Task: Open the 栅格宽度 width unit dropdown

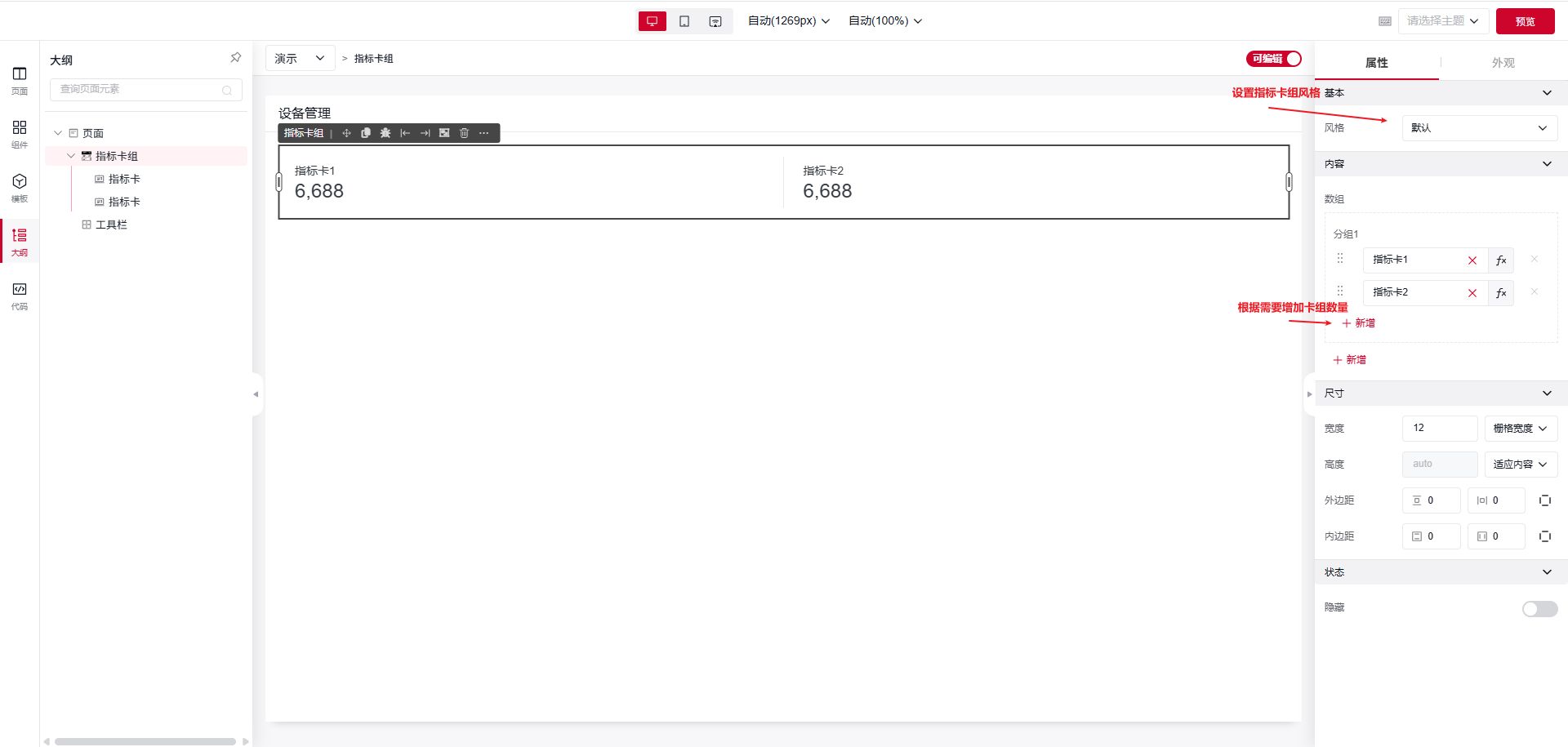Action: click(x=1520, y=429)
